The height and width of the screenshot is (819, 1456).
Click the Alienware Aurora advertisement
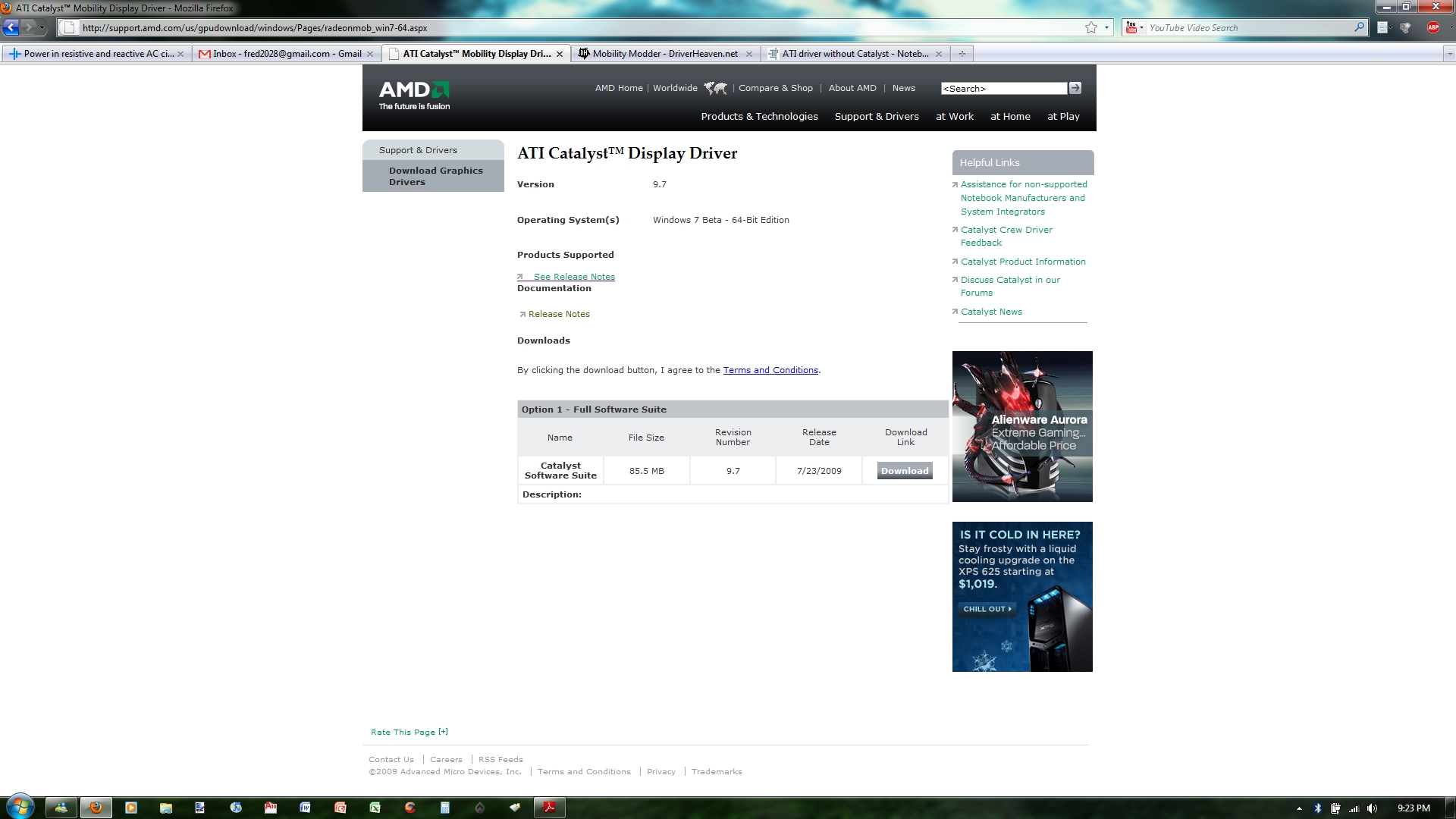(1022, 426)
